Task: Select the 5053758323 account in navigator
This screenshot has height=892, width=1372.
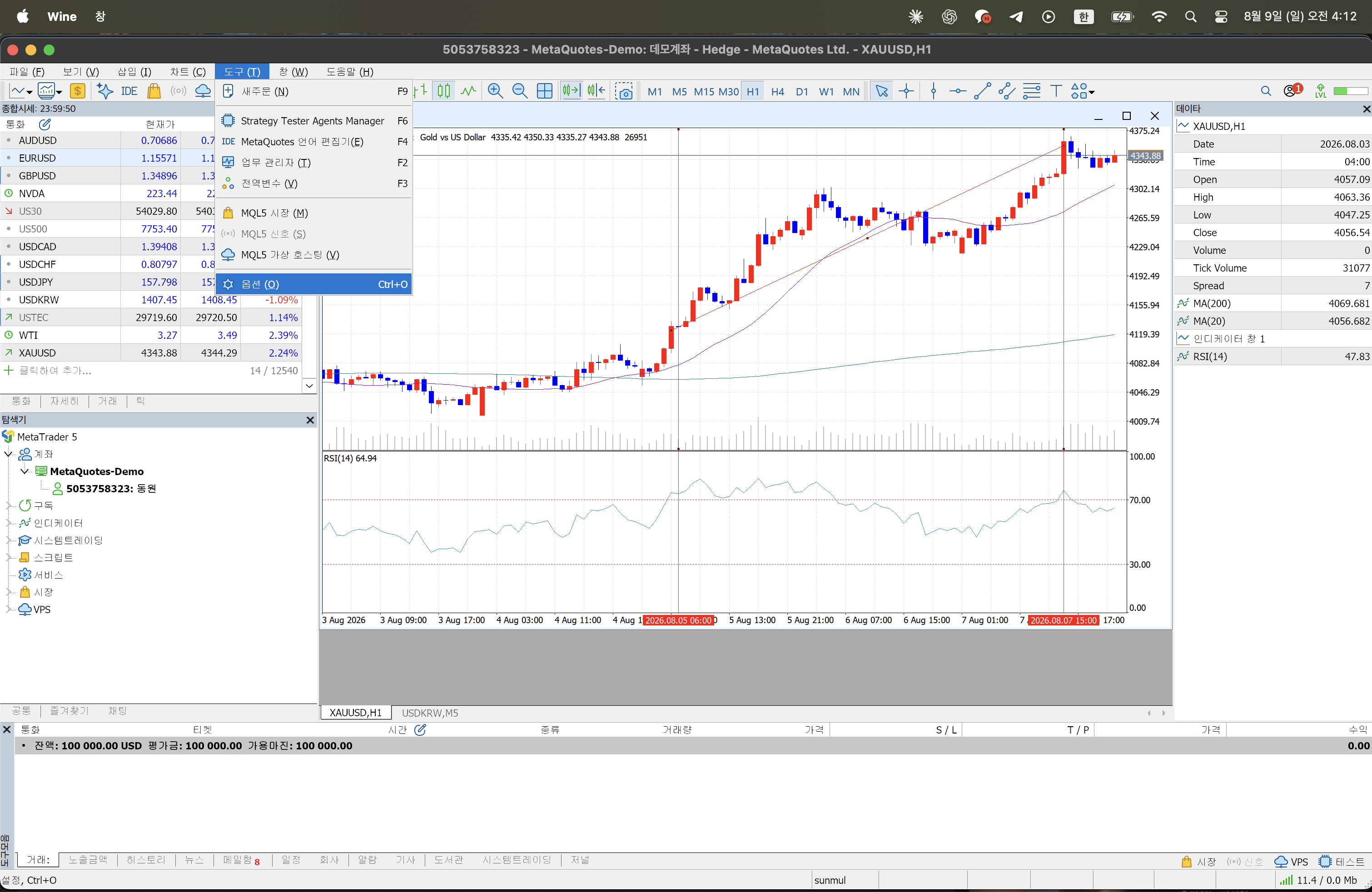Action: point(111,489)
